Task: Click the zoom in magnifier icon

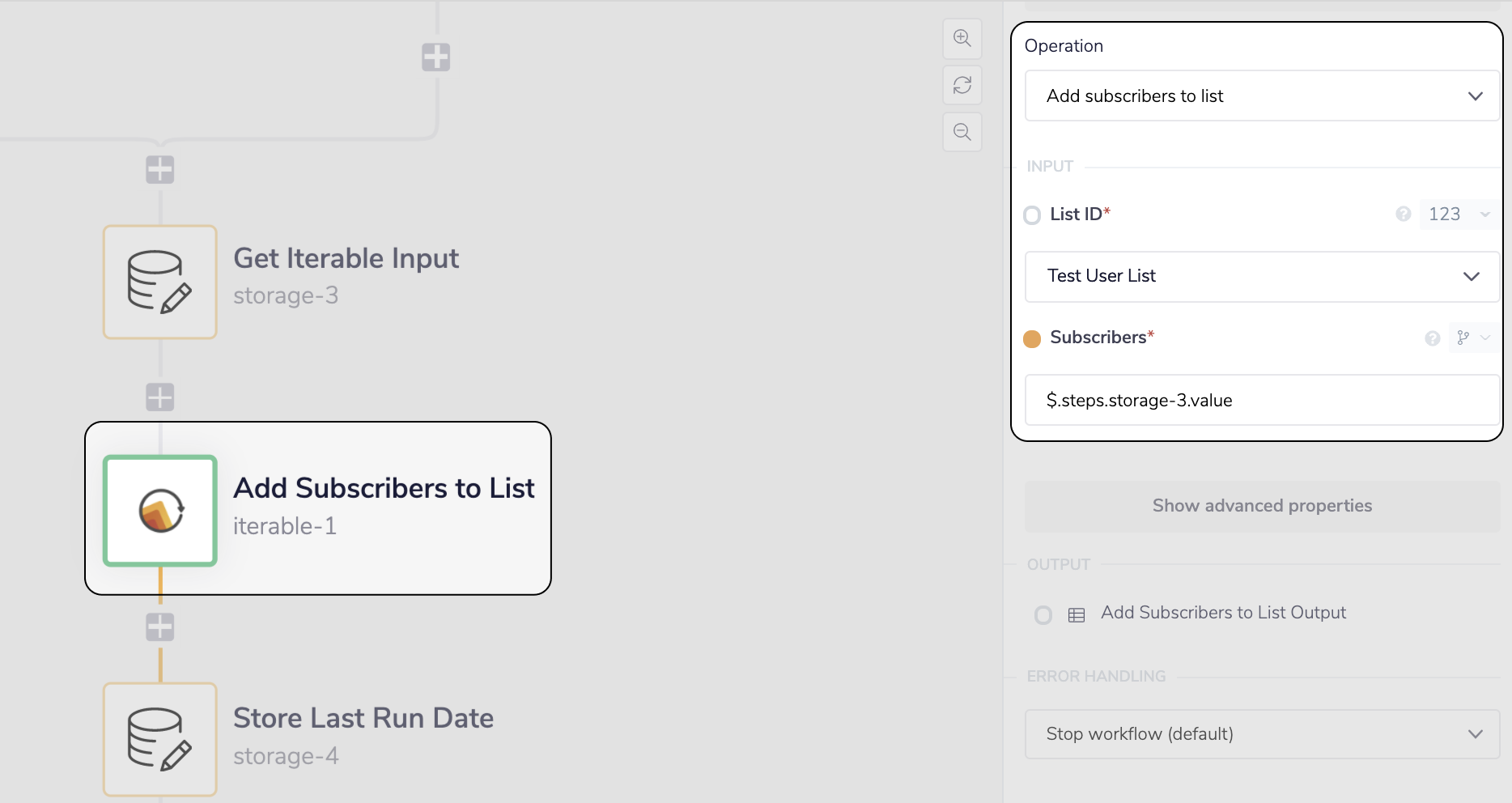Action: point(962,38)
